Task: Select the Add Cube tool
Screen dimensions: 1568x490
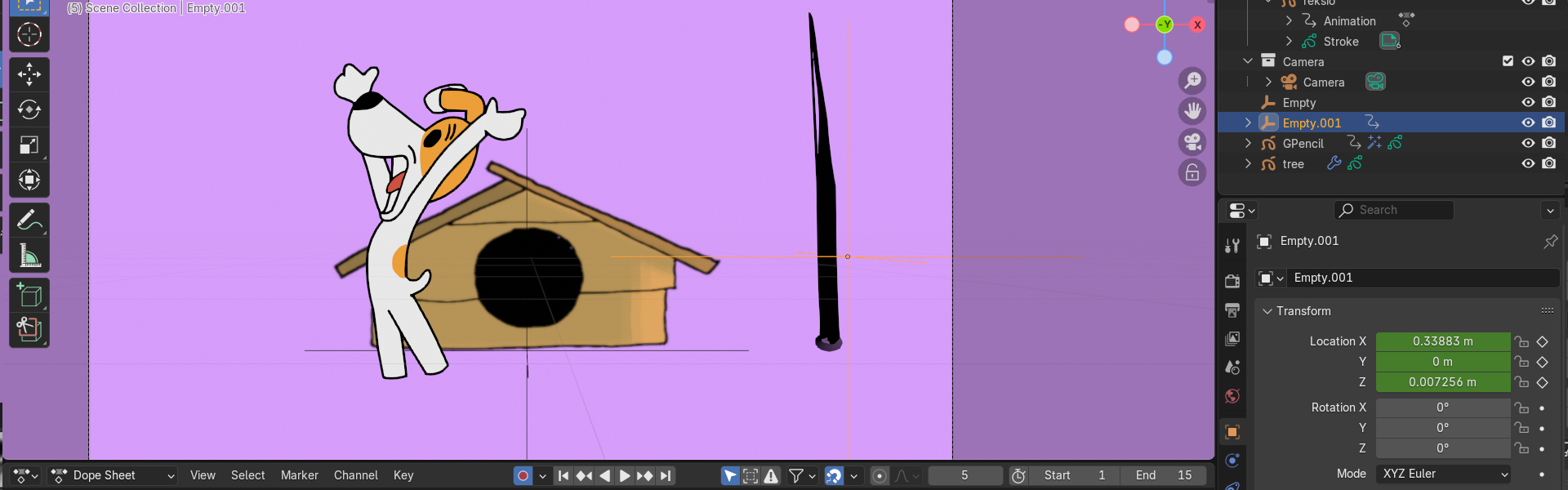Action: 29,296
